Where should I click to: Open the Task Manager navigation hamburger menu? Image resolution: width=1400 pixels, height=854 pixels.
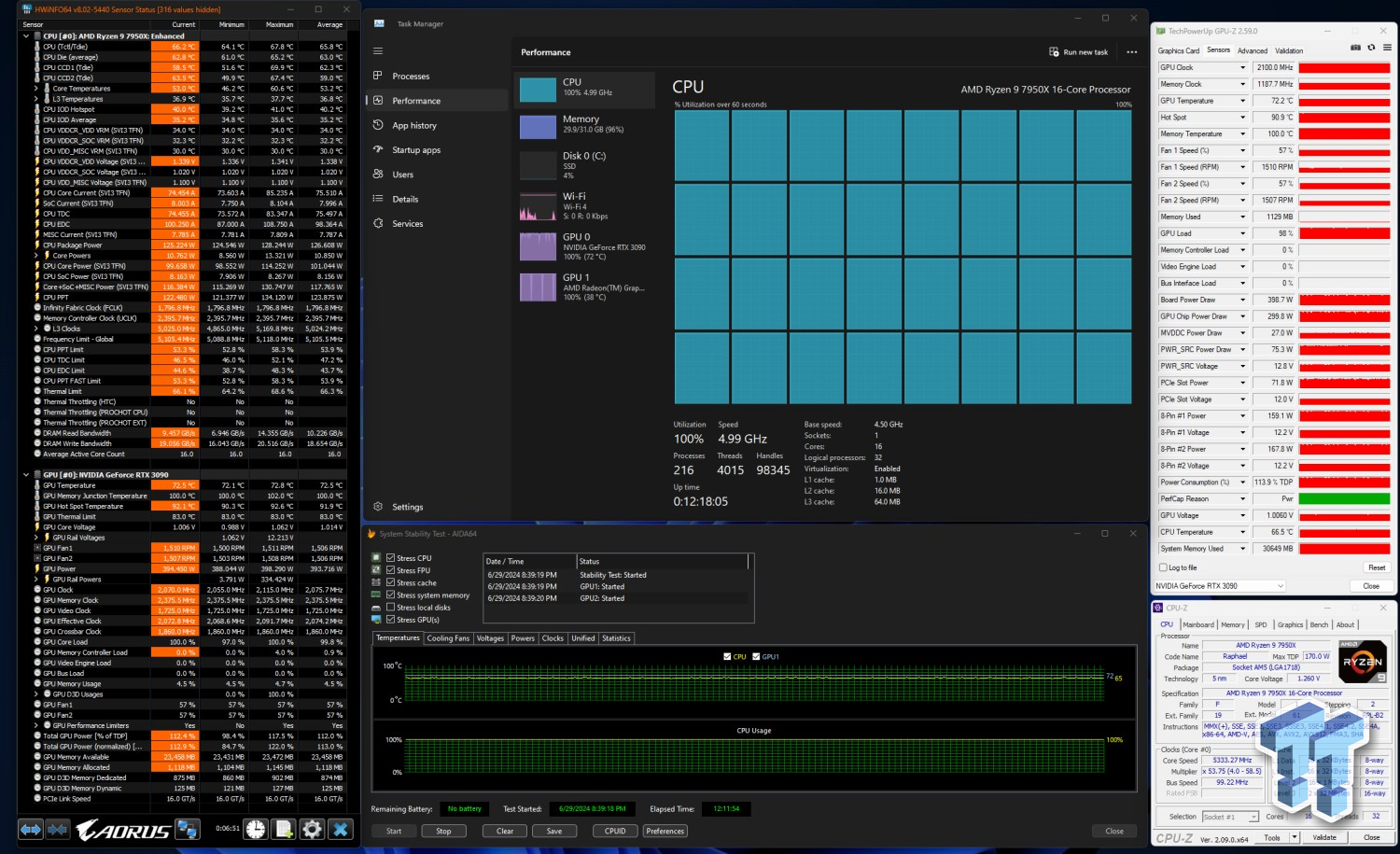click(x=378, y=51)
